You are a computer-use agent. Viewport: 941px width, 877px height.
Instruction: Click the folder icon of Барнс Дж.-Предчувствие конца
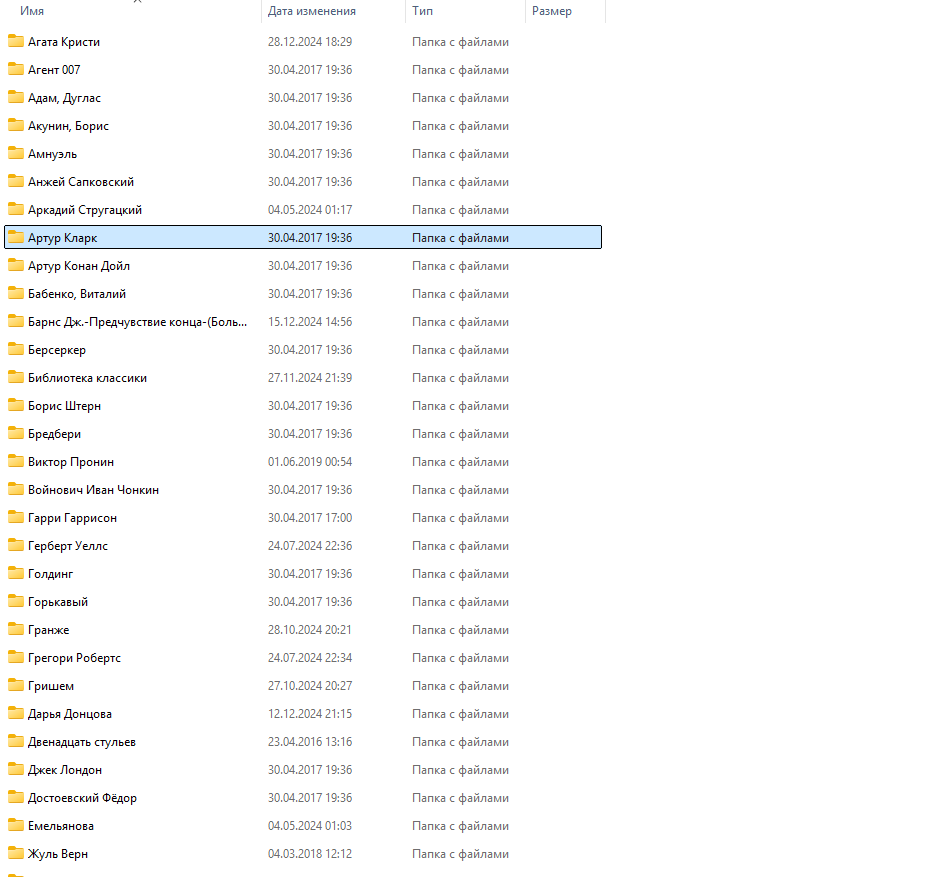tap(16, 321)
